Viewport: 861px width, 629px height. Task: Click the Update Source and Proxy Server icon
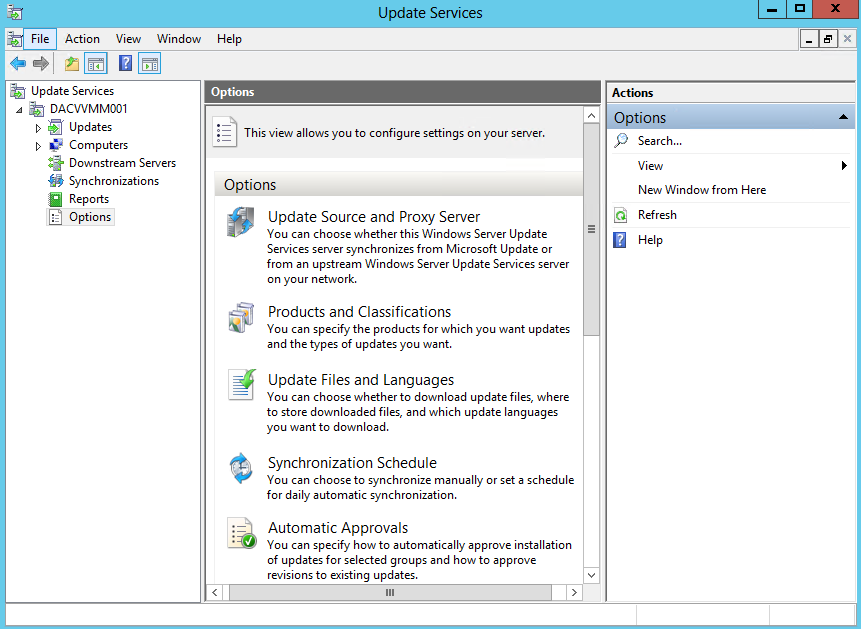(241, 222)
